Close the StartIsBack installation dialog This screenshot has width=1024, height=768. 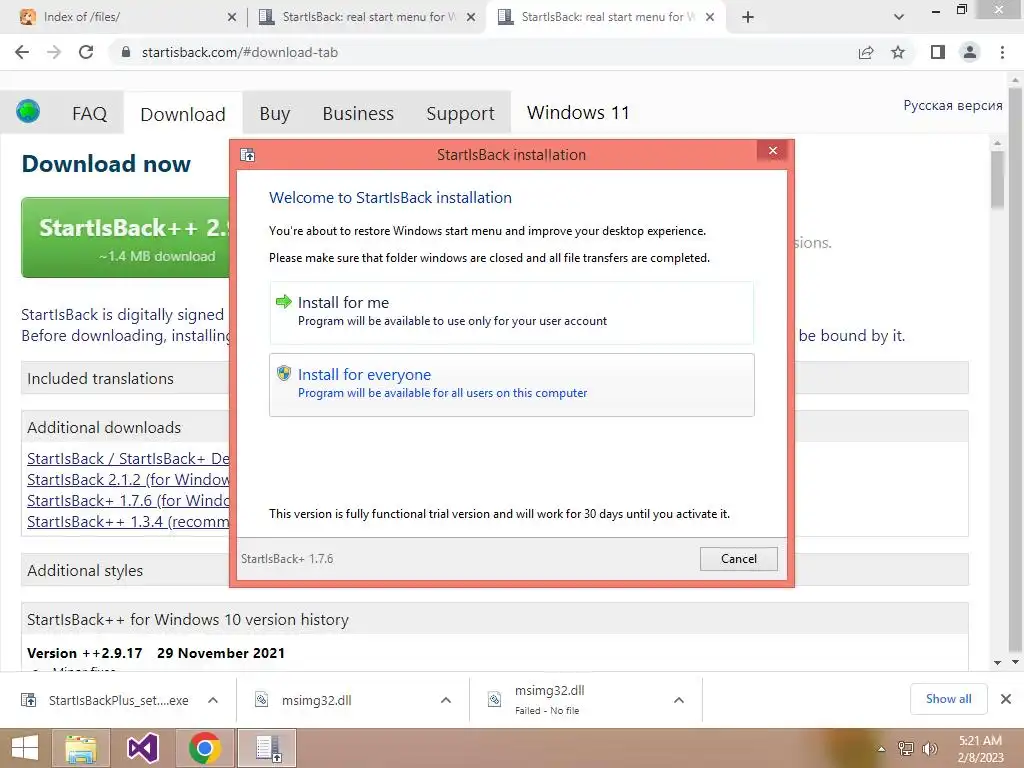(x=773, y=151)
